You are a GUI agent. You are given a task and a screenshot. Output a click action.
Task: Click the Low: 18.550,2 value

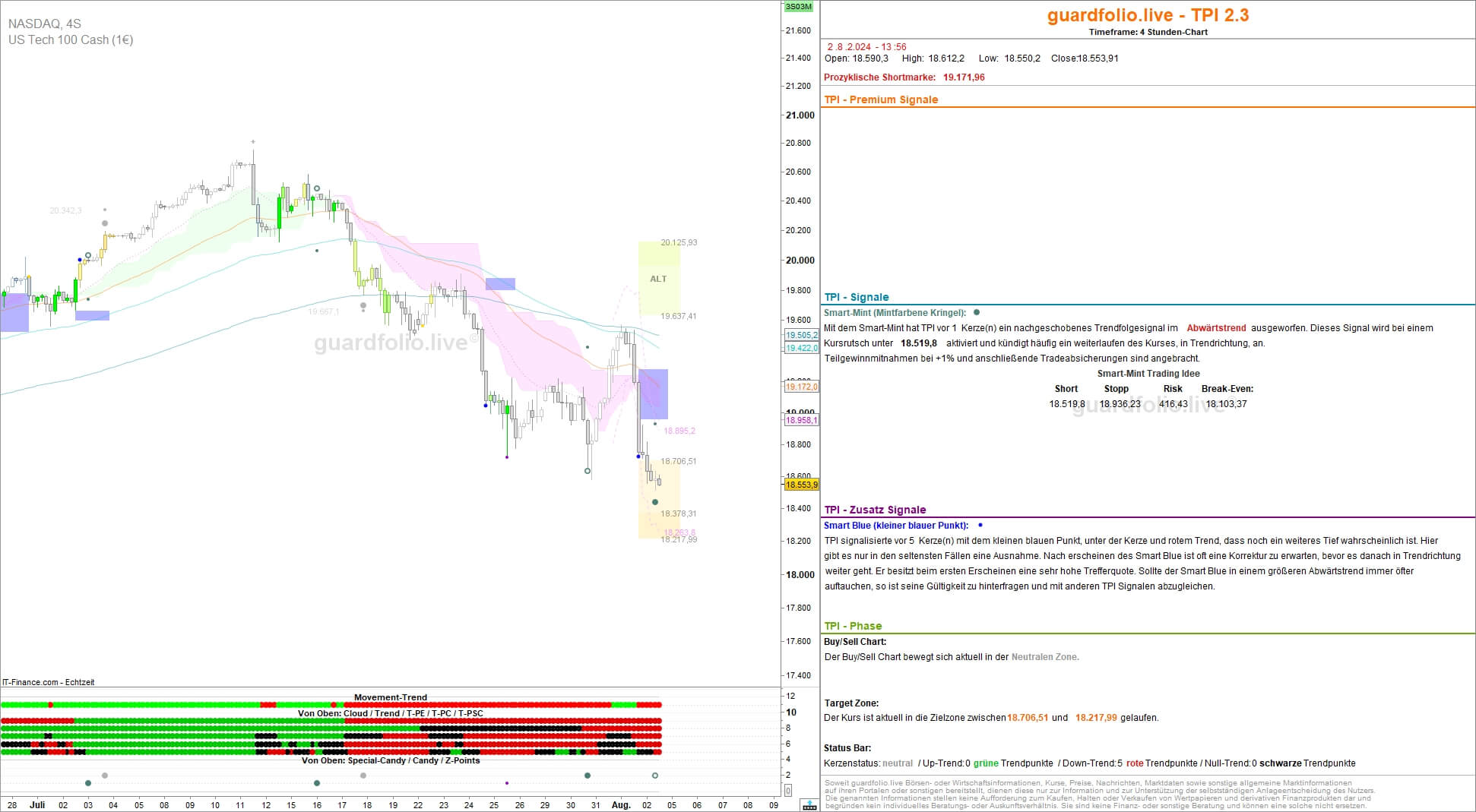pyautogui.click(x=1009, y=58)
